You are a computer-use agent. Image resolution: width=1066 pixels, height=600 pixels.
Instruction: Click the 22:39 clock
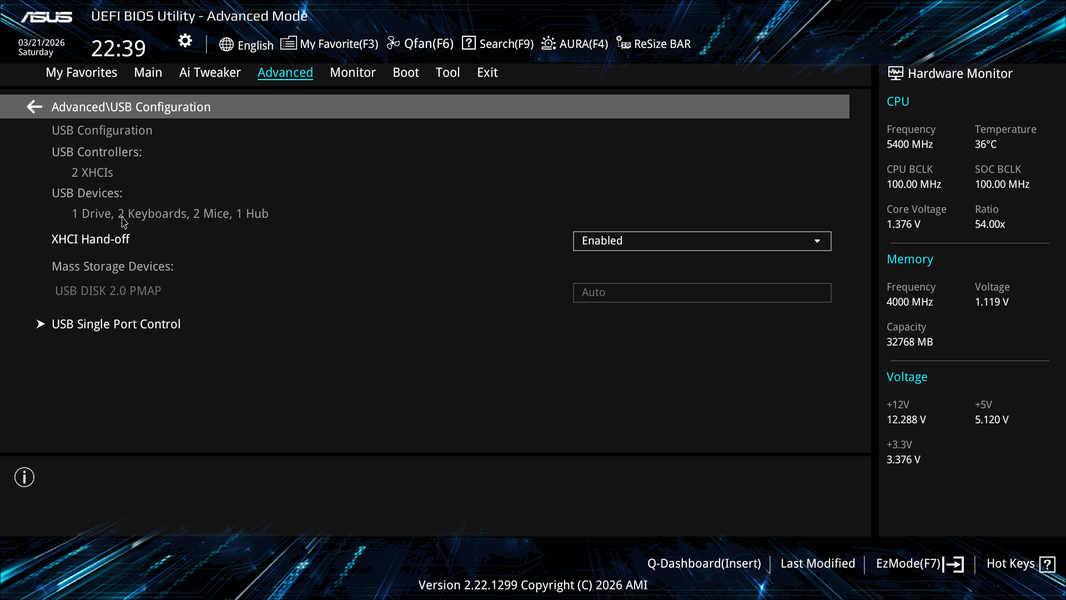point(118,48)
